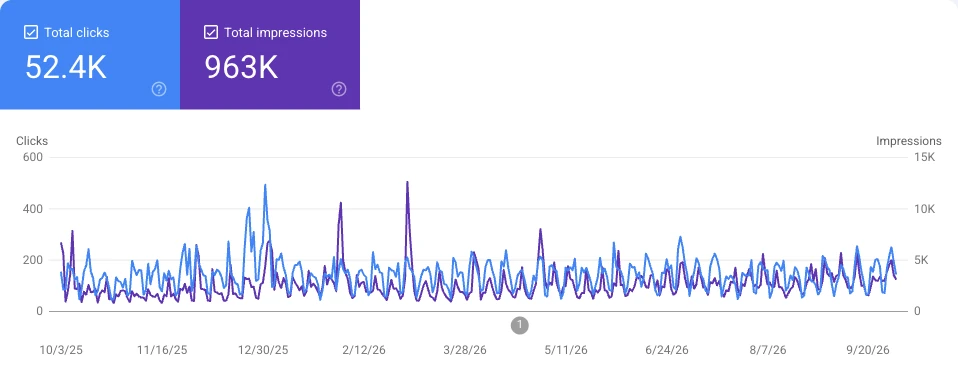Click the 8/7/26 date label
958x369 pixels.
coord(768,350)
